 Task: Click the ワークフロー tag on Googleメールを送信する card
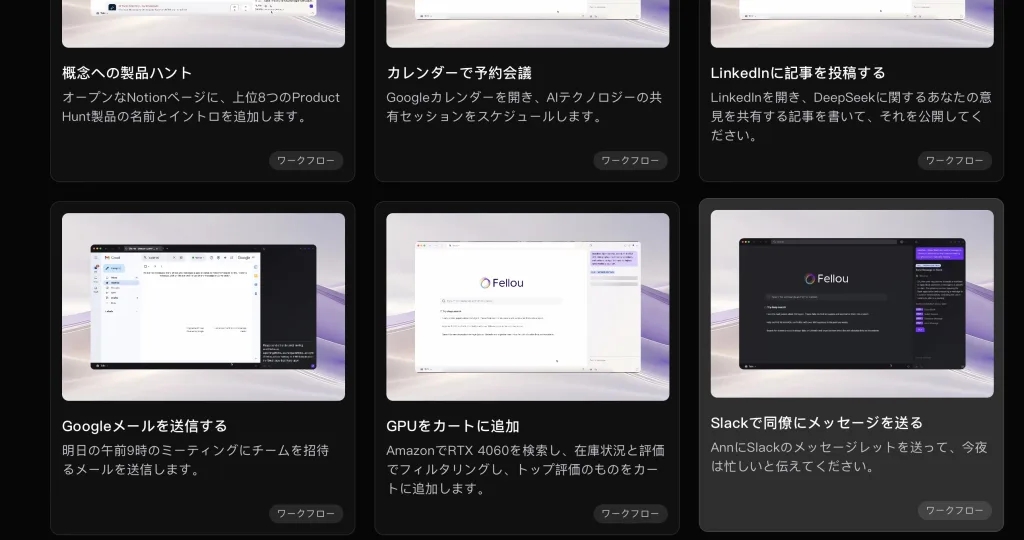click(306, 514)
